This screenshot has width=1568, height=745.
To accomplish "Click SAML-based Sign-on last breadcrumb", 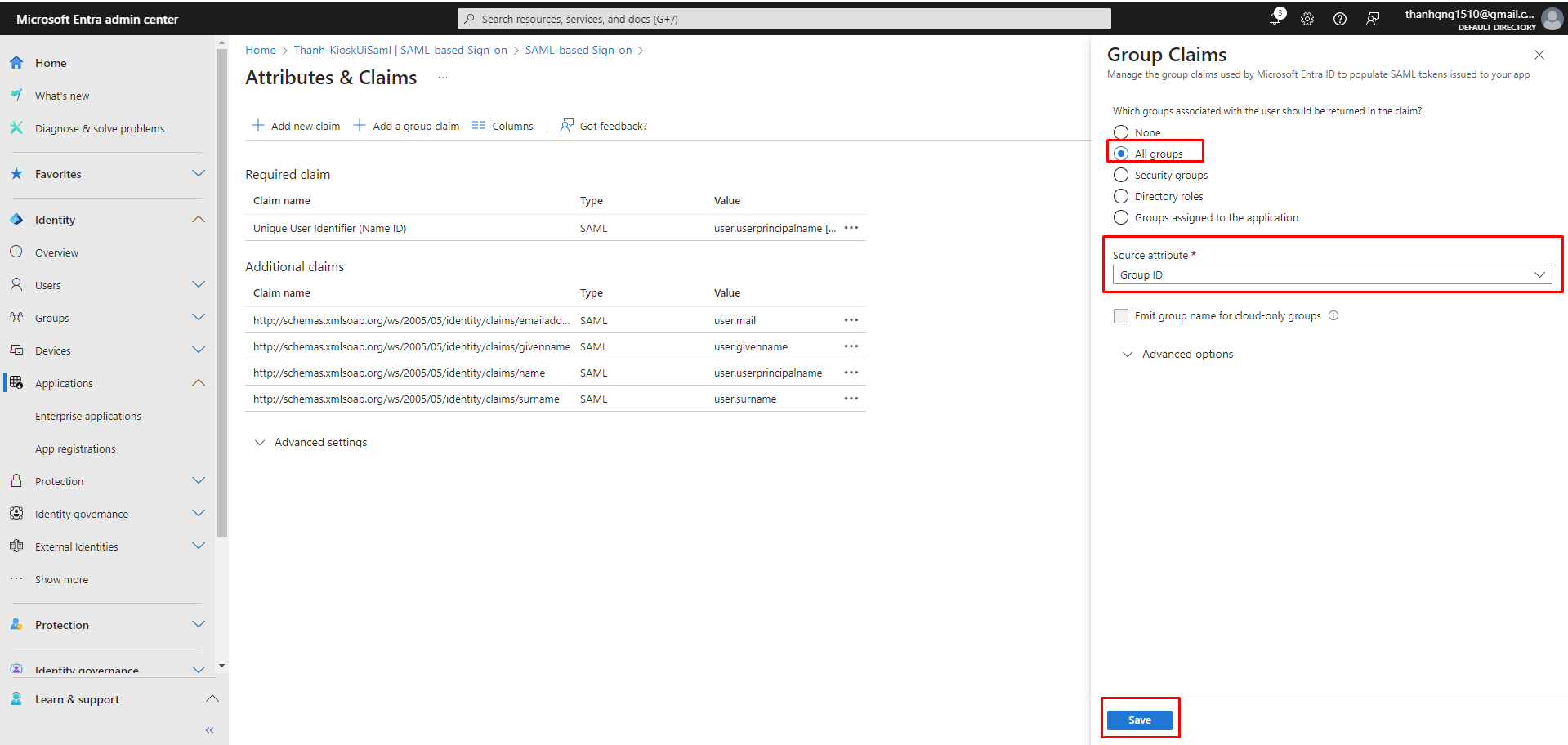I will tap(579, 50).
